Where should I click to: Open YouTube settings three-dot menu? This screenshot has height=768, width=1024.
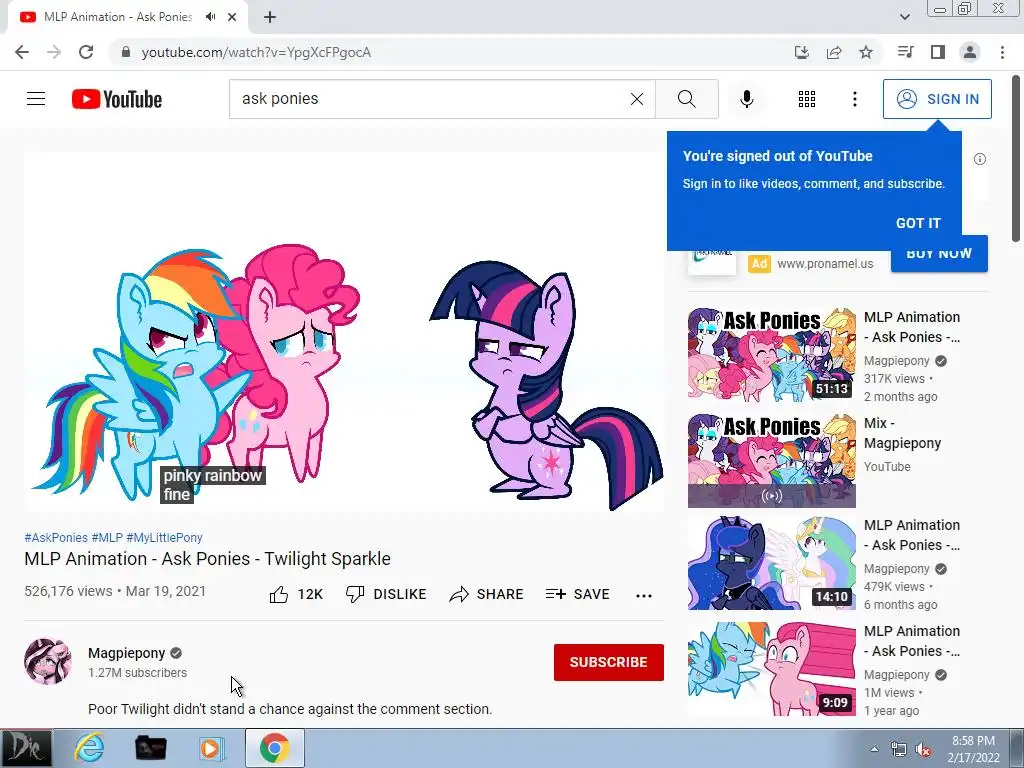click(x=855, y=99)
